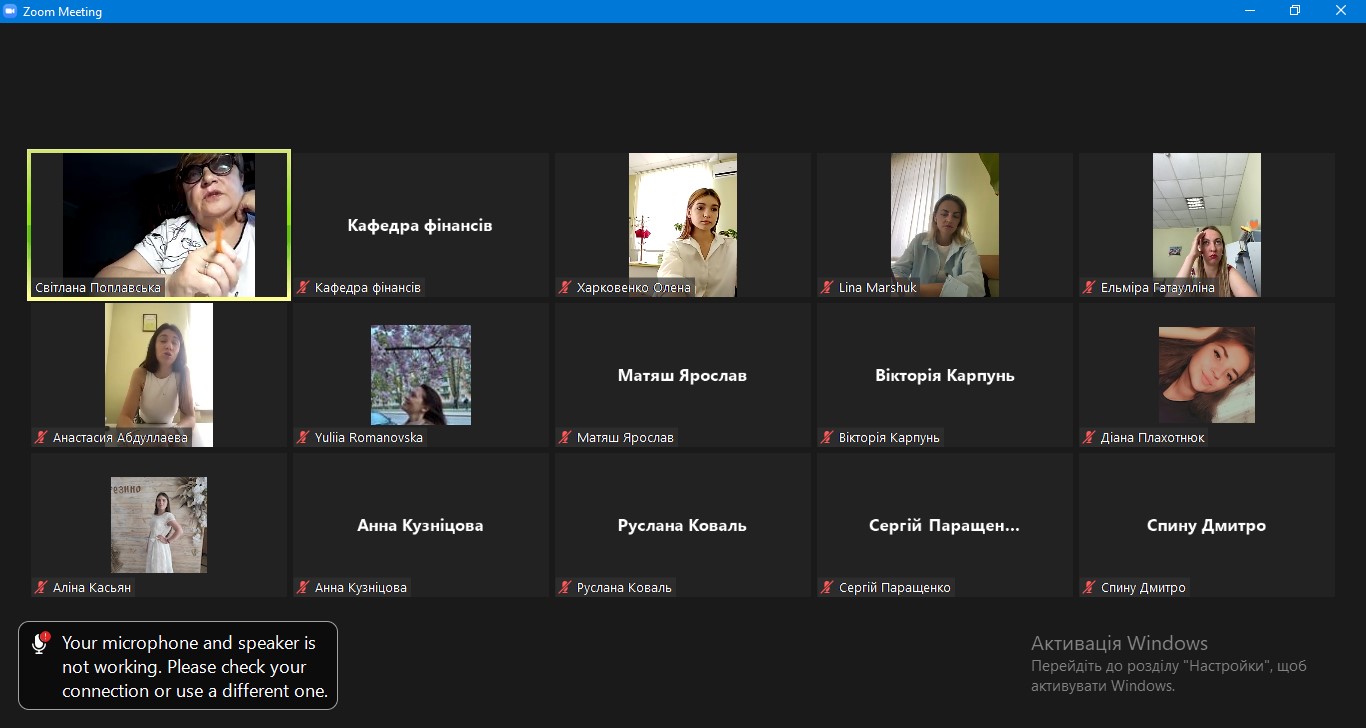Click the truncated Сергій Паращен... tile name
The height and width of the screenshot is (728, 1366).
[x=944, y=526]
